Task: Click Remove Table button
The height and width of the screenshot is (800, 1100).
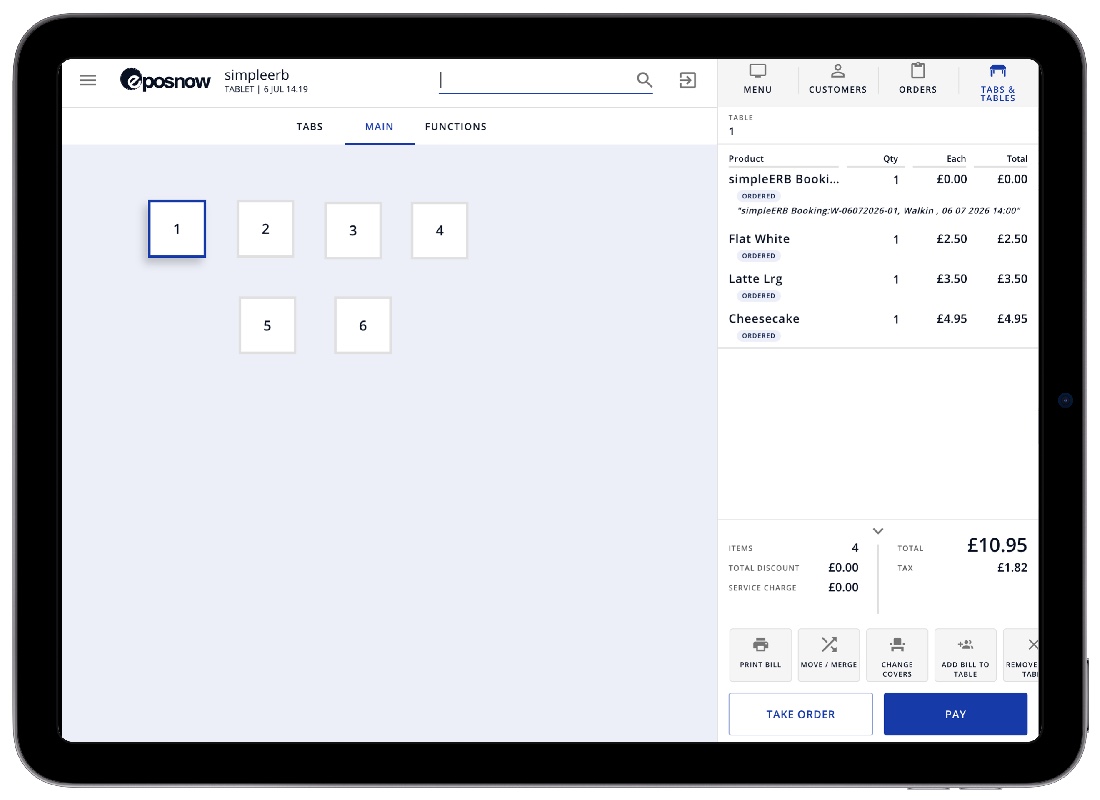Action: [1021, 655]
